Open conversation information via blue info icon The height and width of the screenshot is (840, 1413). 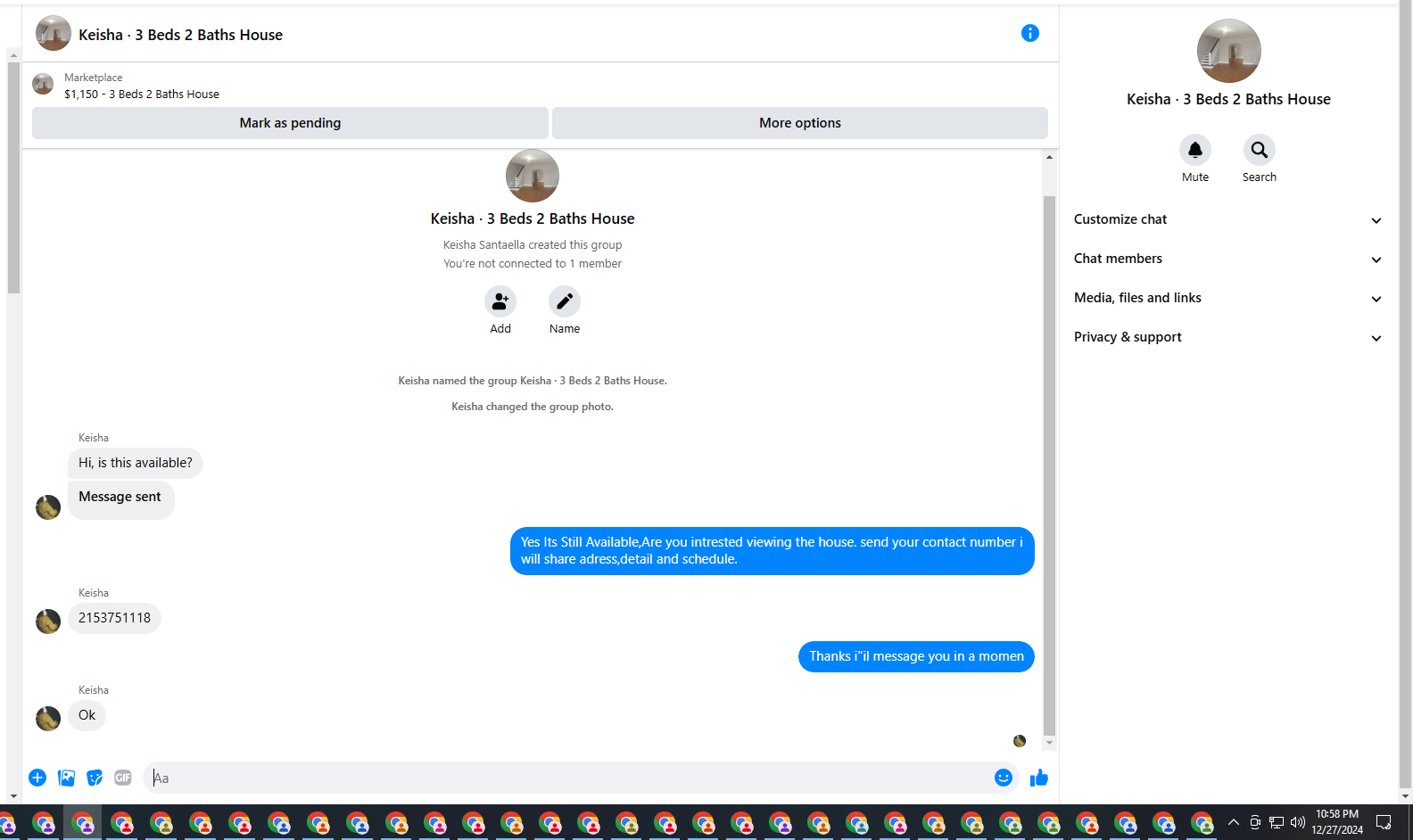point(1029,33)
